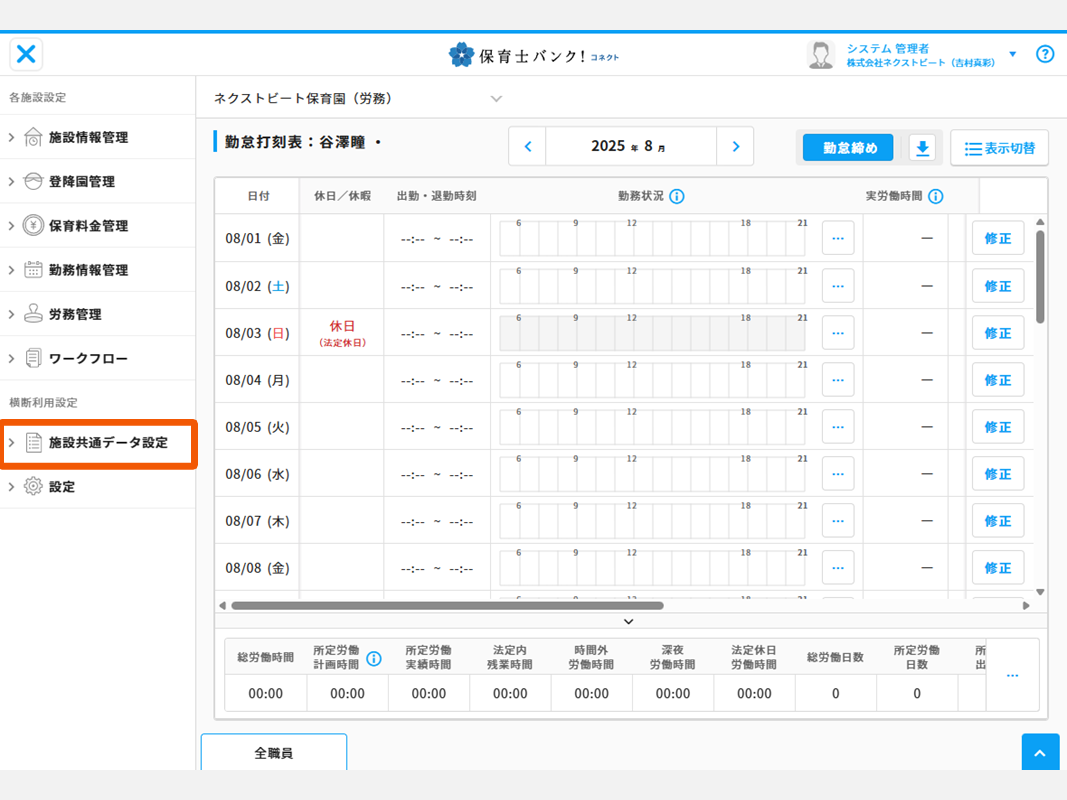Click 修正 for the 08/04 (月) row
This screenshot has height=800, width=1067.
tap(997, 380)
